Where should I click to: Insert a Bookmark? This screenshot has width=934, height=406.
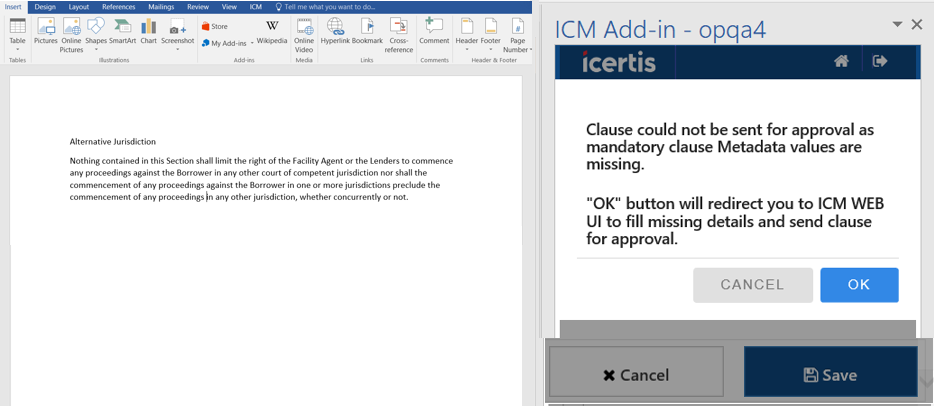[368, 32]
